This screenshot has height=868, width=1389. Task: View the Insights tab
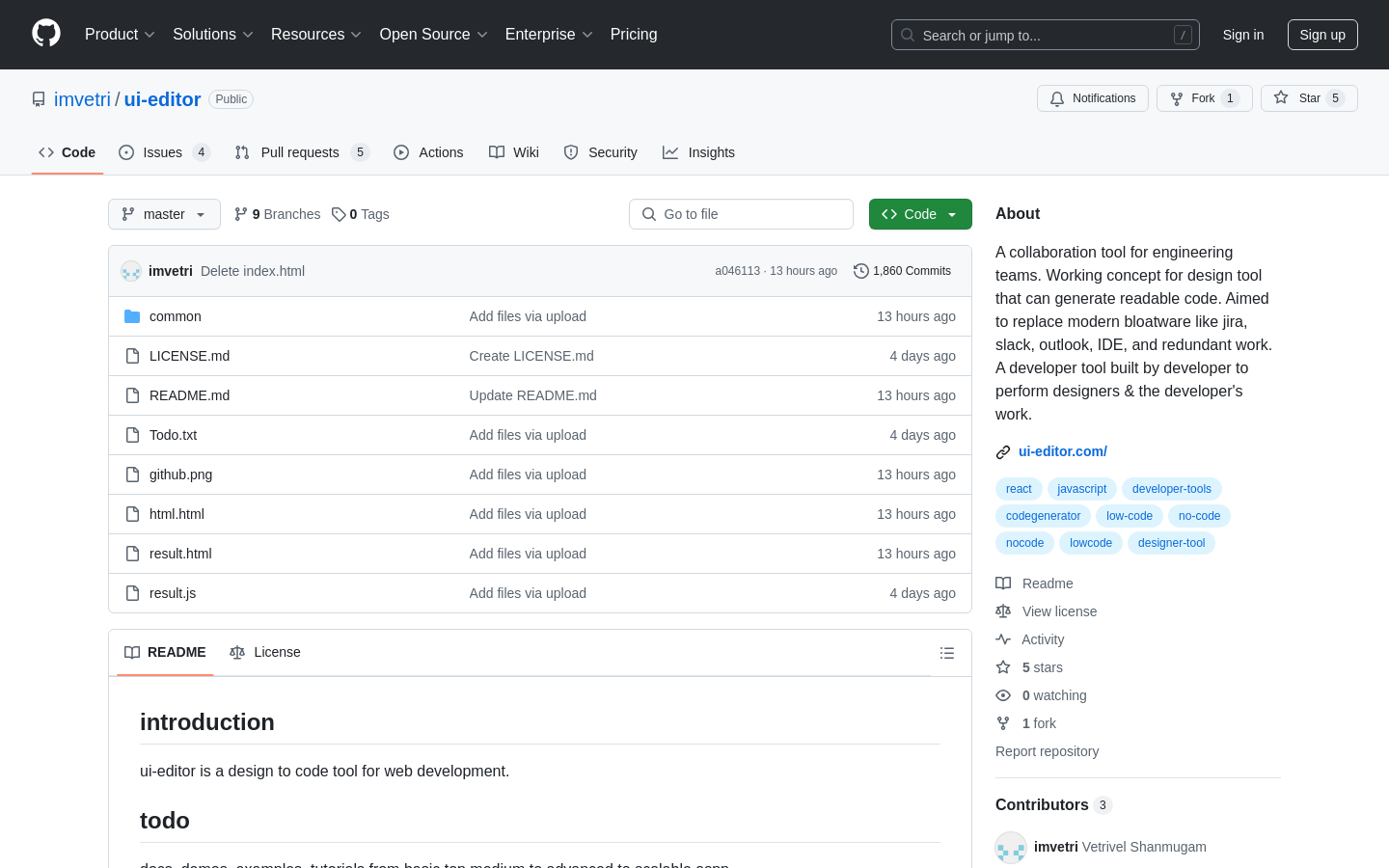coord(698,152)
